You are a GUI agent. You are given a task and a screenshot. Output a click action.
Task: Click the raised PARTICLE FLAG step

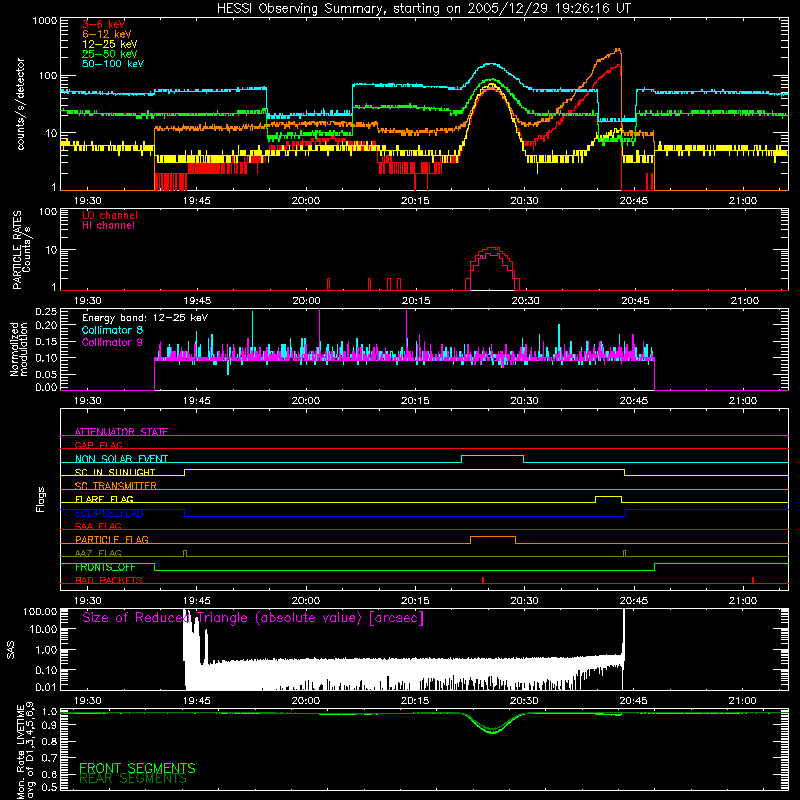493,537
